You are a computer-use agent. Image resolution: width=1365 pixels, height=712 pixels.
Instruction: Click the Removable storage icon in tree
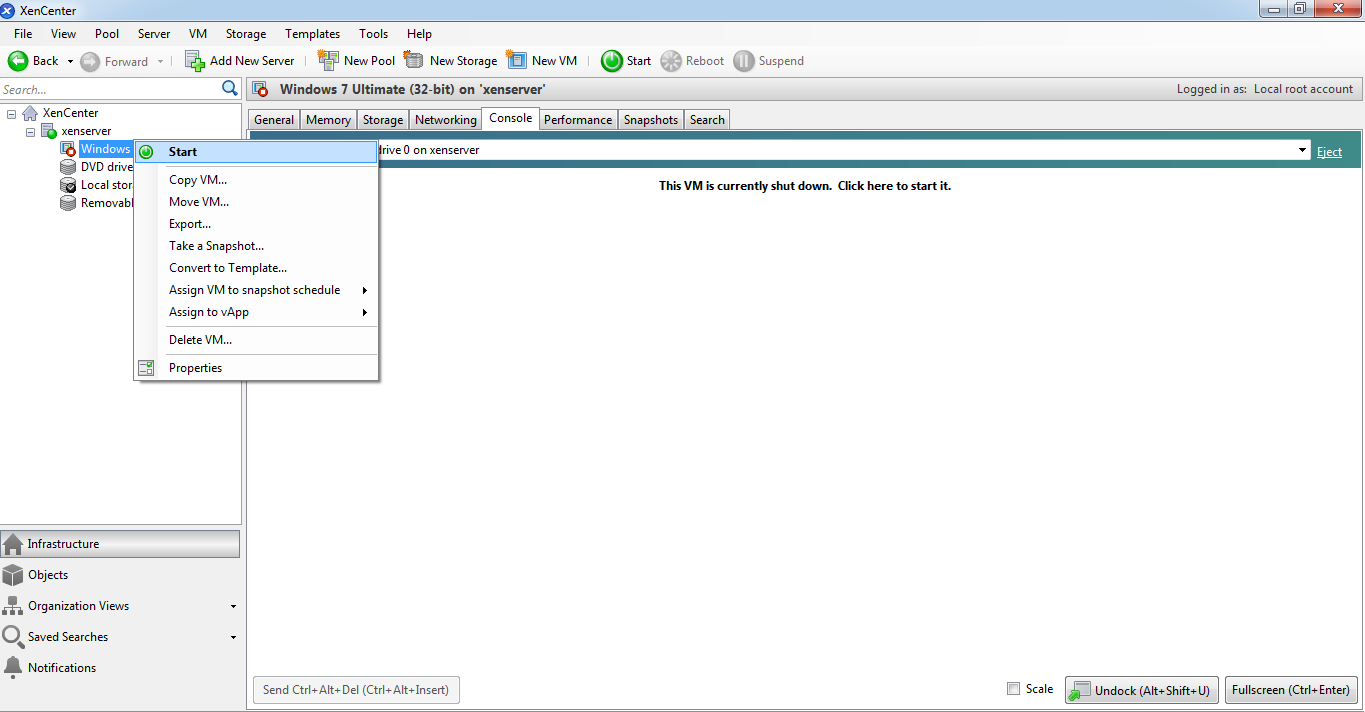point(68,203)
